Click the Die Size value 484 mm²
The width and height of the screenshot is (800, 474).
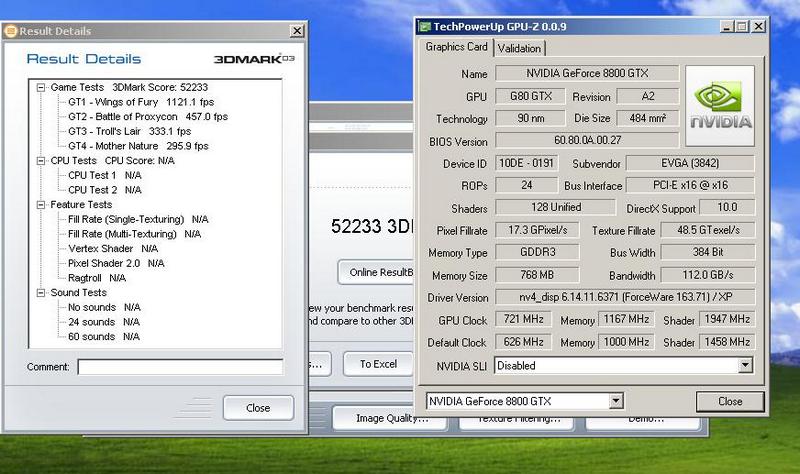tap(647, 118)
